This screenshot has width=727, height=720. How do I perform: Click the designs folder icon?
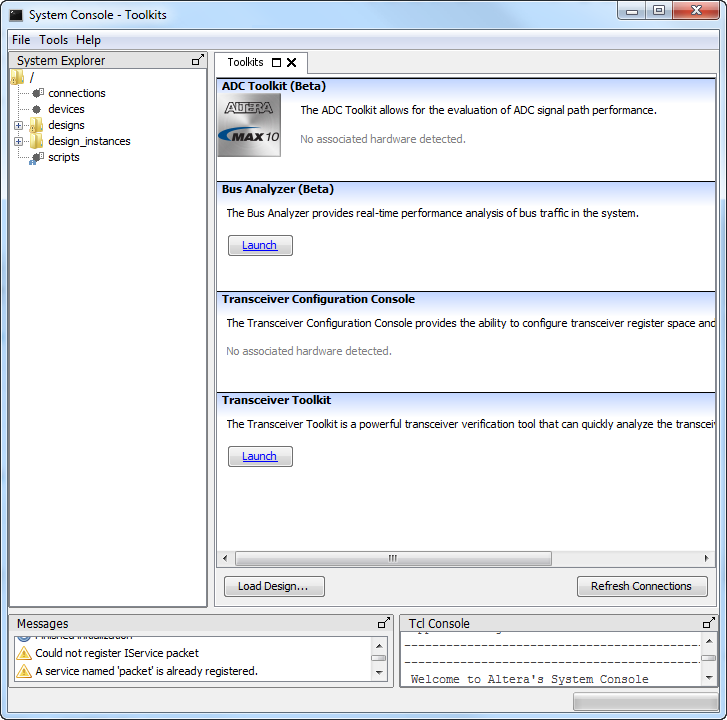(x=36, y=125)
